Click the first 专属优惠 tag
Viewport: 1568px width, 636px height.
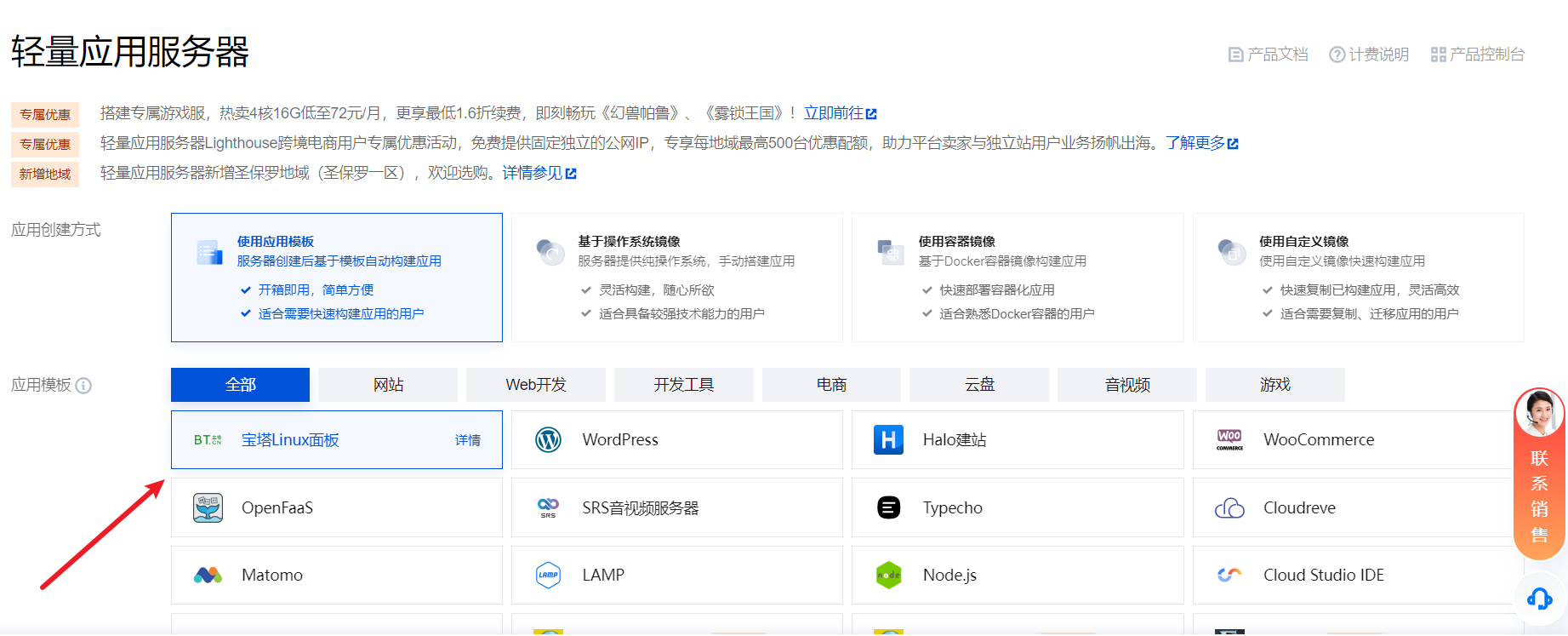click(x=45, y=115)
